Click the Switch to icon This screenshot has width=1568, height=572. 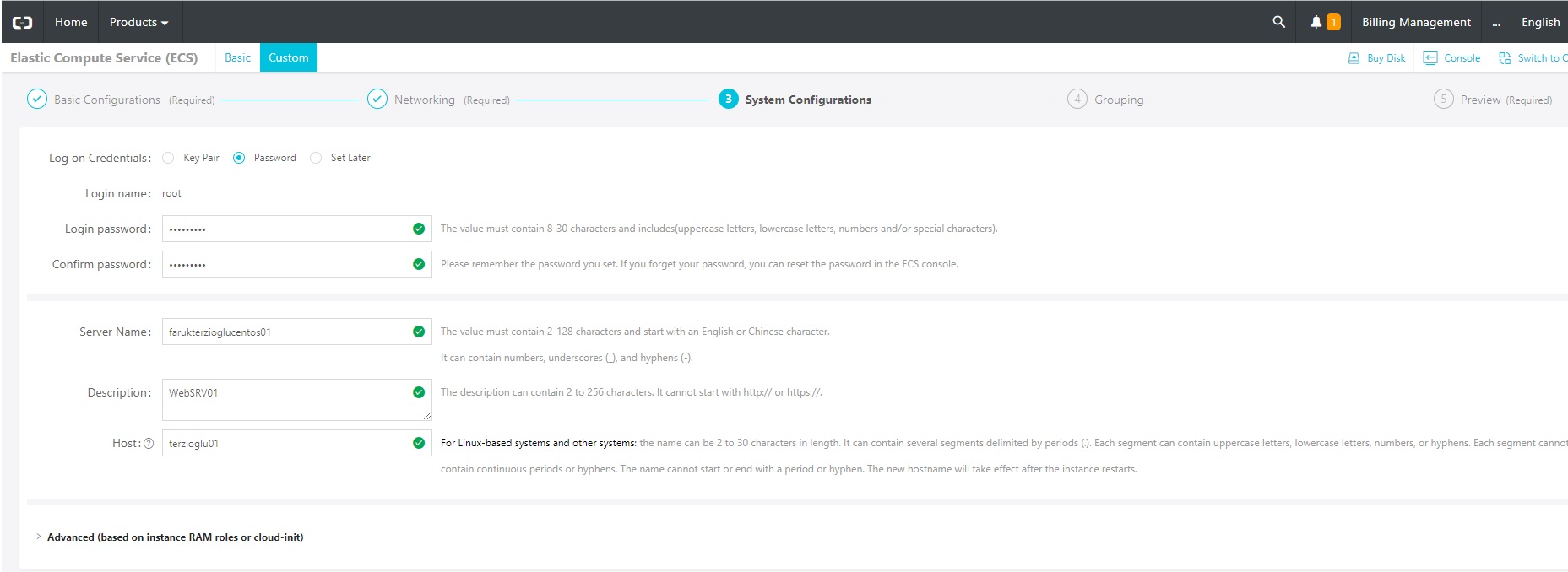click(1505, 58)
